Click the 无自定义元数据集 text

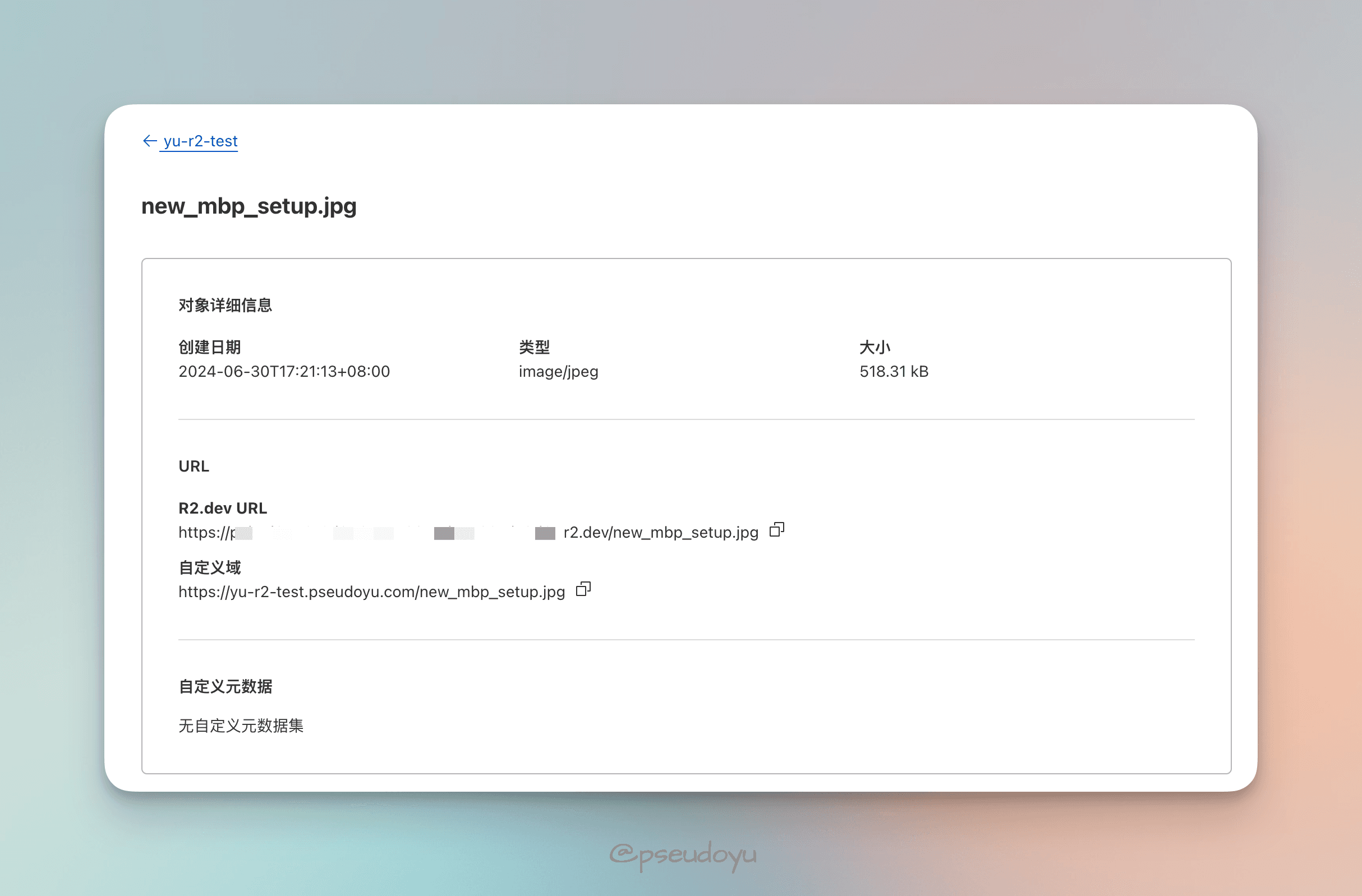click(x=241, y=726)
